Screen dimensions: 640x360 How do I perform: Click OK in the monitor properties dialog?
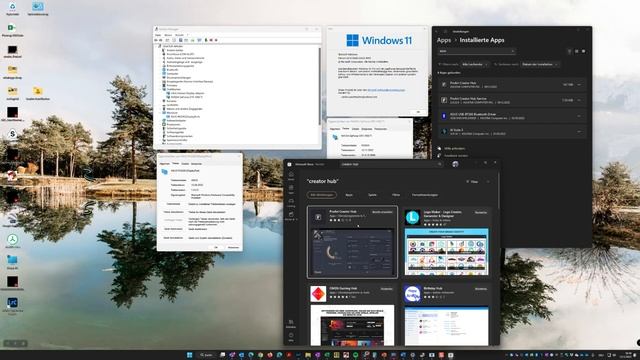click(216, 247)
